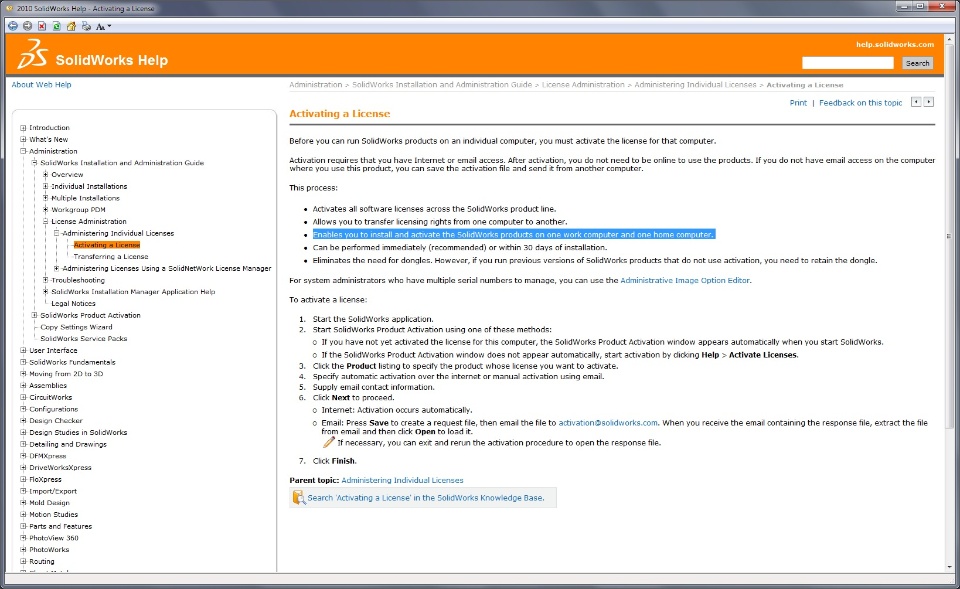Image resolution: width=960 pixels, height=589 pixels.
Task: Open PhotoView 360 tree item
Action: [x=53, y=538]
